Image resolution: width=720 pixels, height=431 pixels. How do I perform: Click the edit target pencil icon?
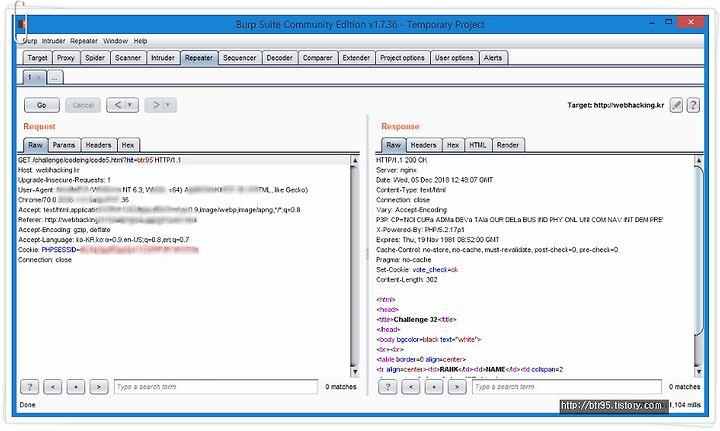pos(676,105)
